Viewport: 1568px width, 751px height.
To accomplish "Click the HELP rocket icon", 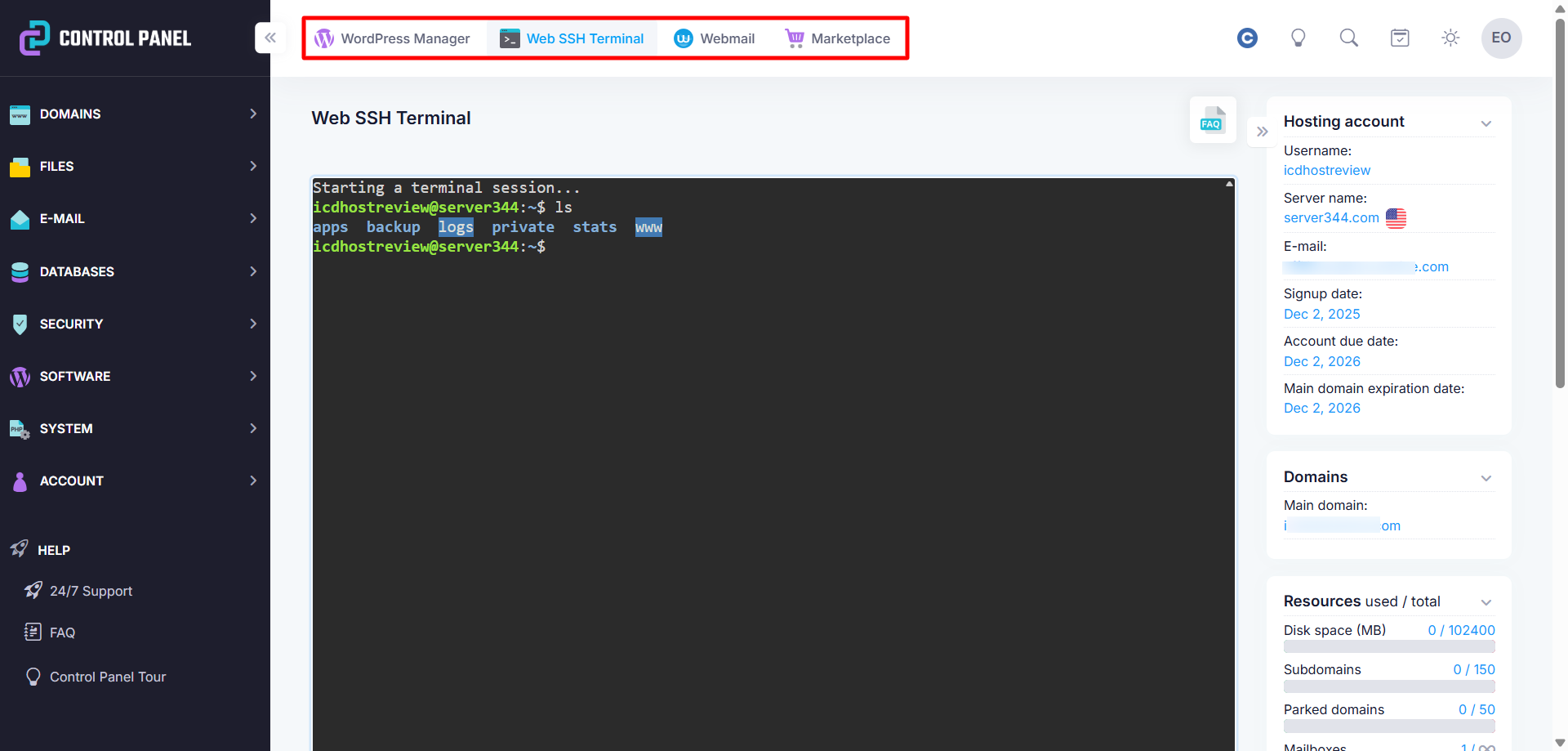I will (19, 548).
